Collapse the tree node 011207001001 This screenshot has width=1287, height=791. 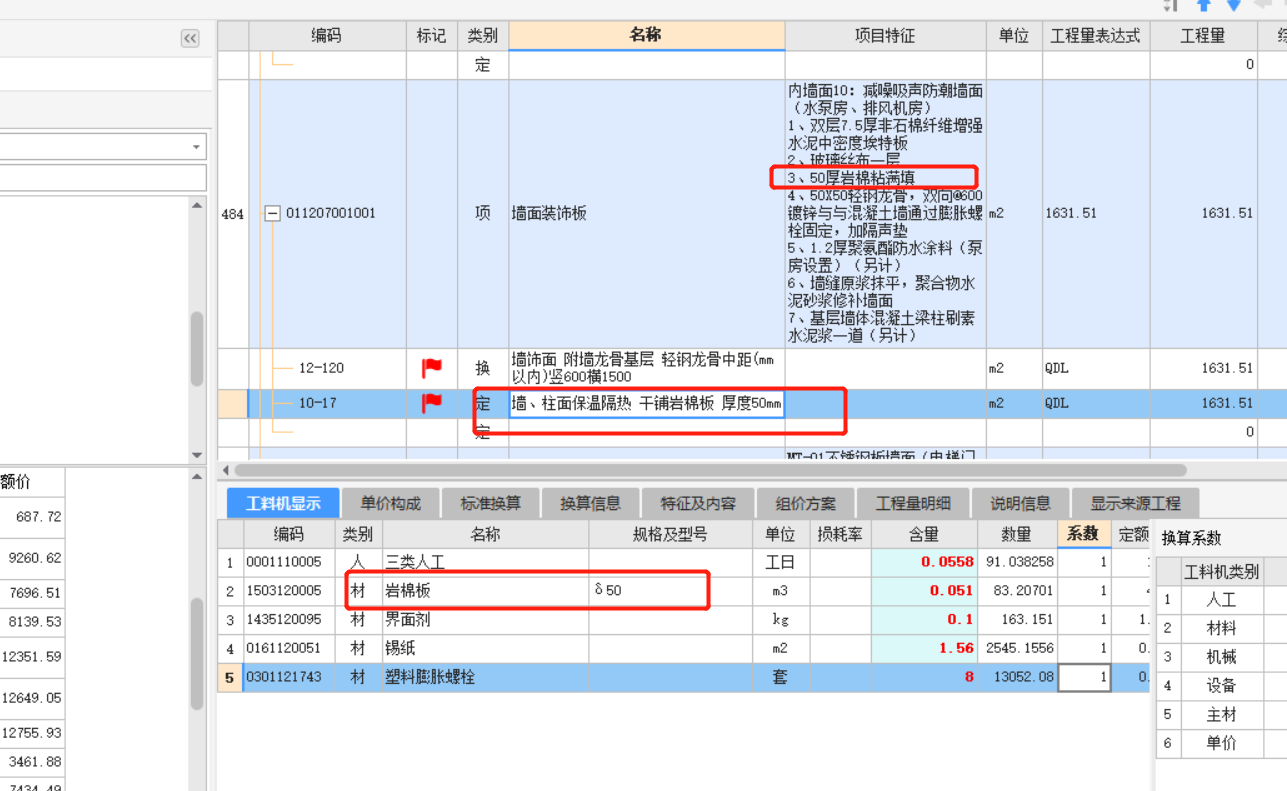pyautogui.click(x=272, y=213)
